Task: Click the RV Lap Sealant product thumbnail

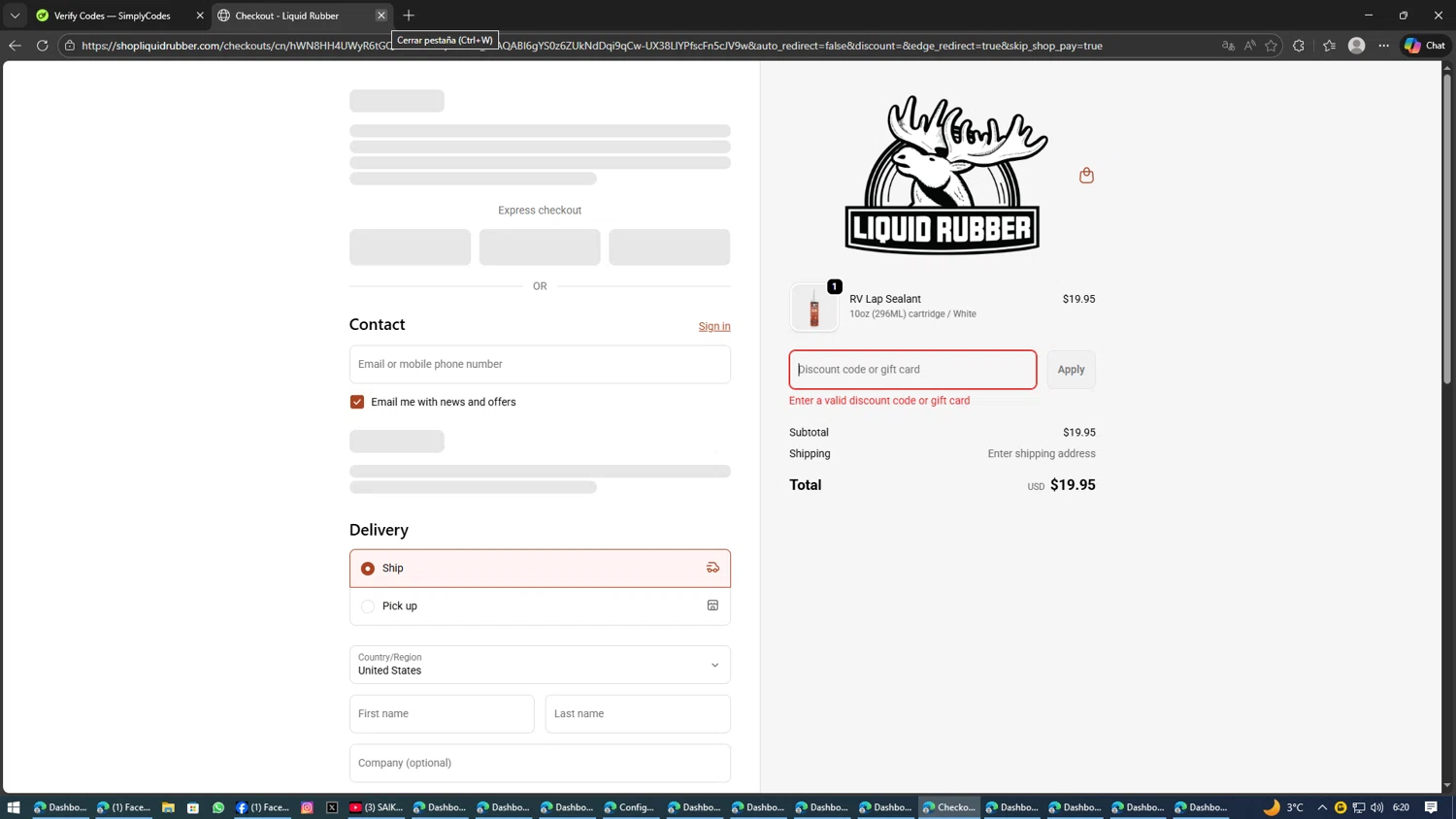Action: click(813, 307)
